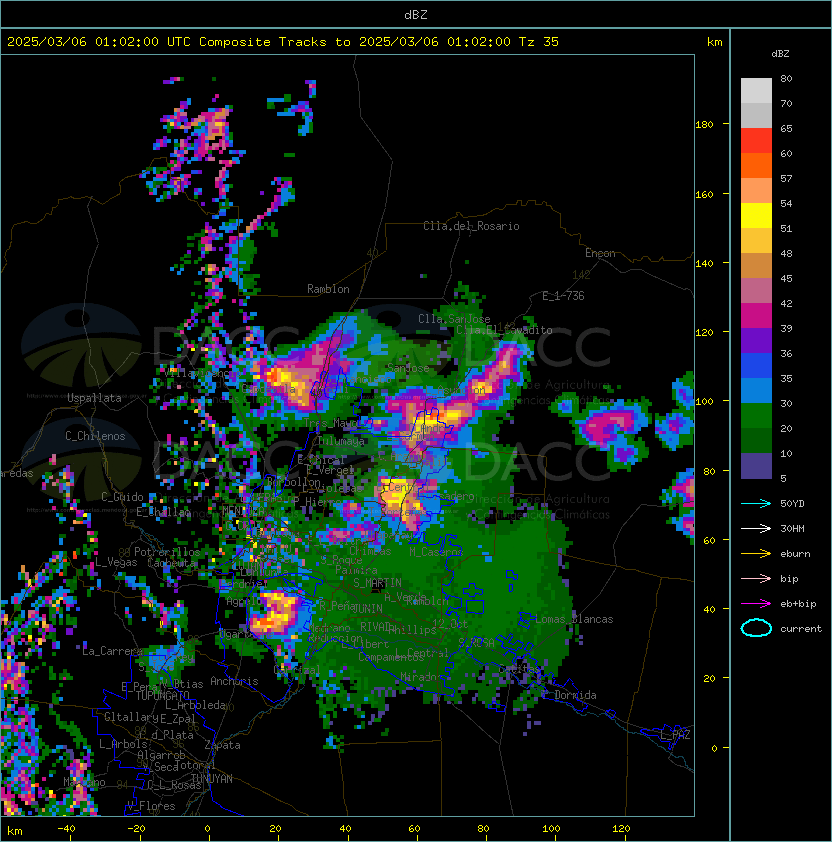Select the magenta 39-42 dBZ swatch
The width and height of the screenshot is (832, 842).
[756, 316]
